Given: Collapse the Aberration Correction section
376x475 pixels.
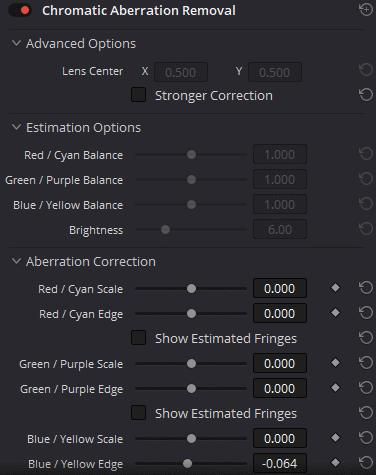Looking at the screenshot, I should (x=16, y=261).
